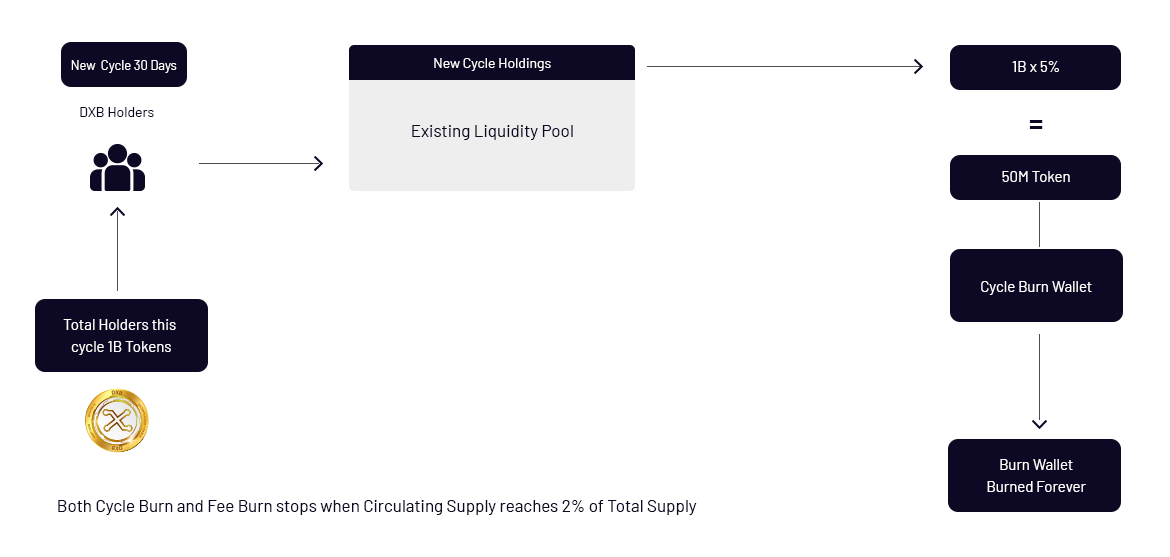Click the upward arrow below DXB Holders
1170x557 pixels.
point(117,249)
